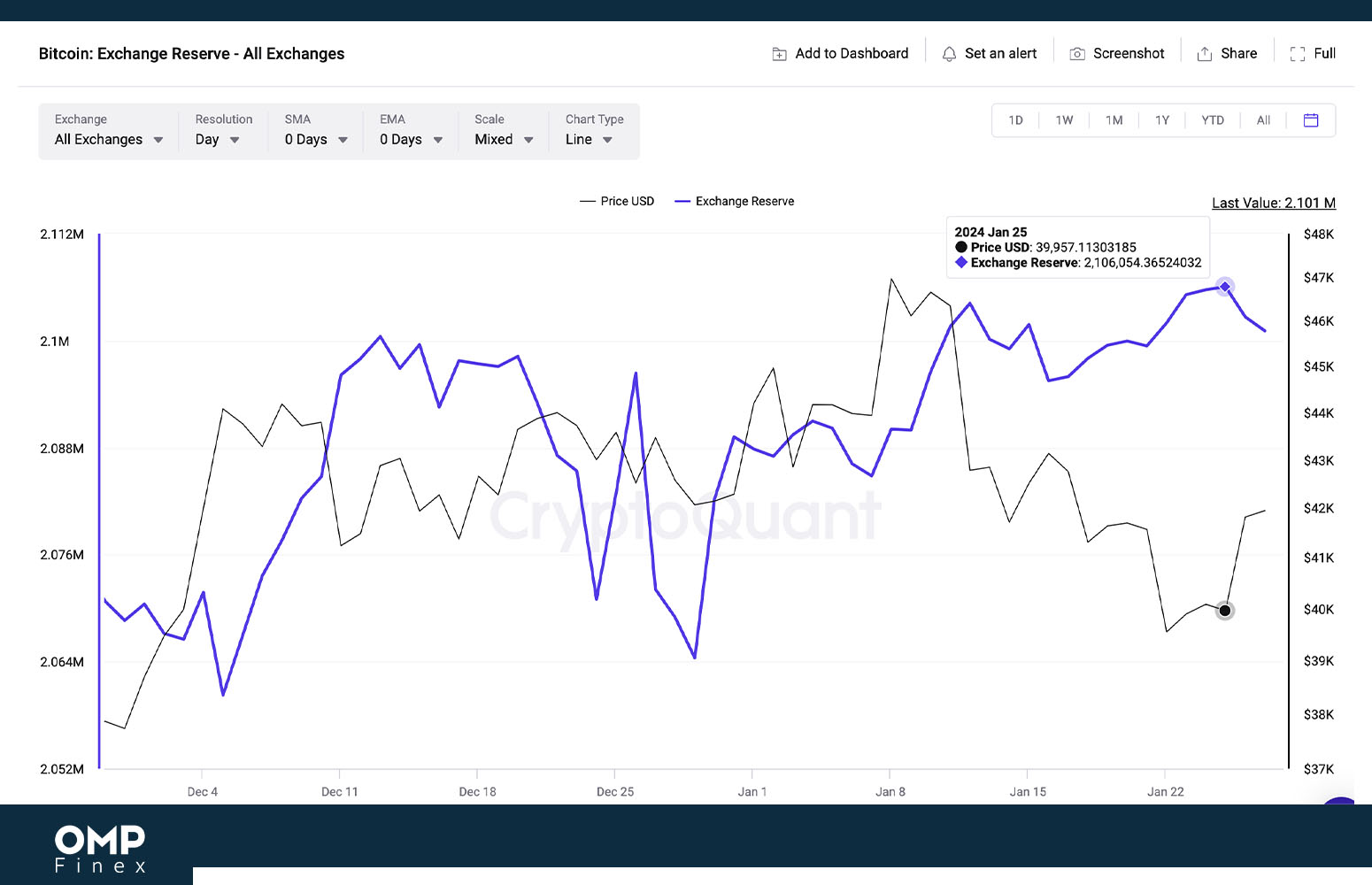
Task: Click the 2024 Jan 25 tooltip date
Action: coord(990,232)
